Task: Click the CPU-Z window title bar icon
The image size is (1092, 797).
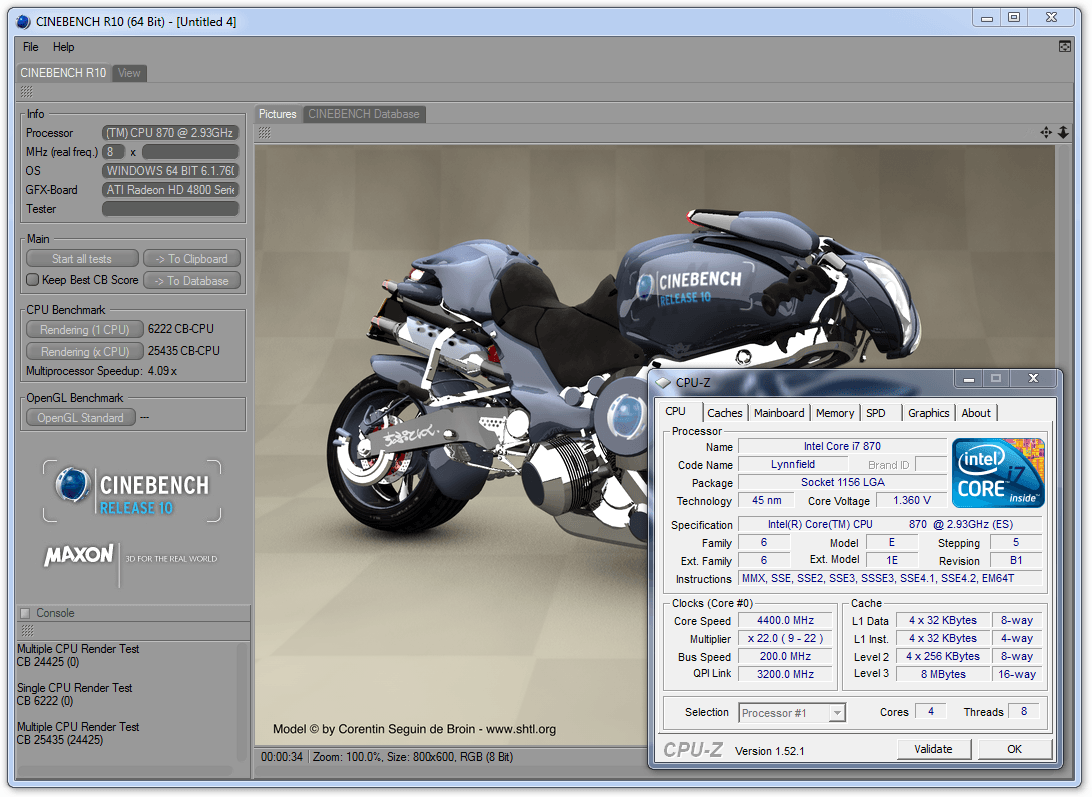Action: [x=663, y=382]
